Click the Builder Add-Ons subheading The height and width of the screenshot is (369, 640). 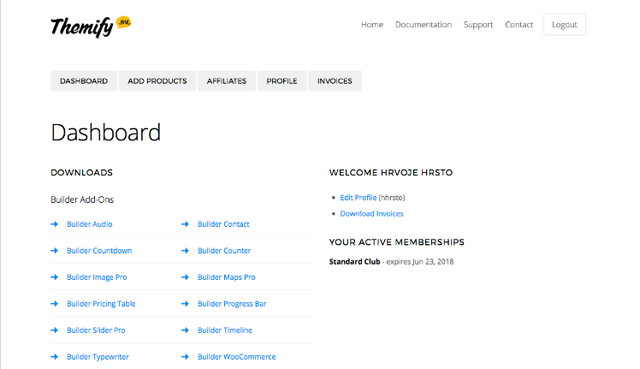click(x=82, y=200)
